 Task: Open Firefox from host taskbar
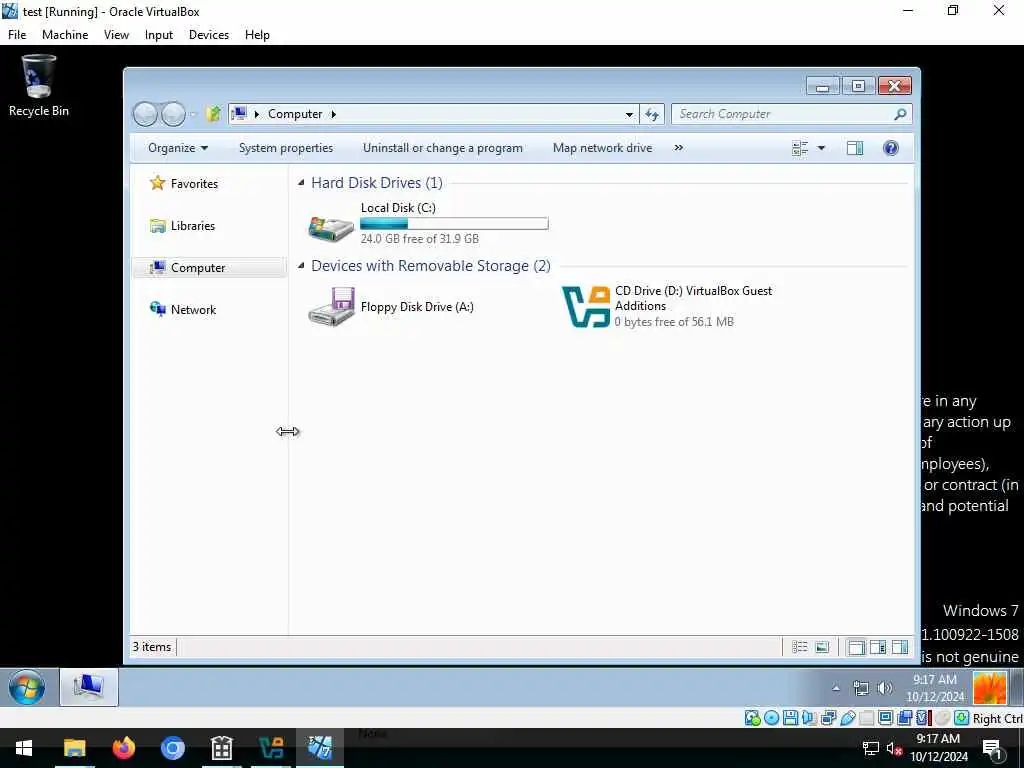coord(123,748)
